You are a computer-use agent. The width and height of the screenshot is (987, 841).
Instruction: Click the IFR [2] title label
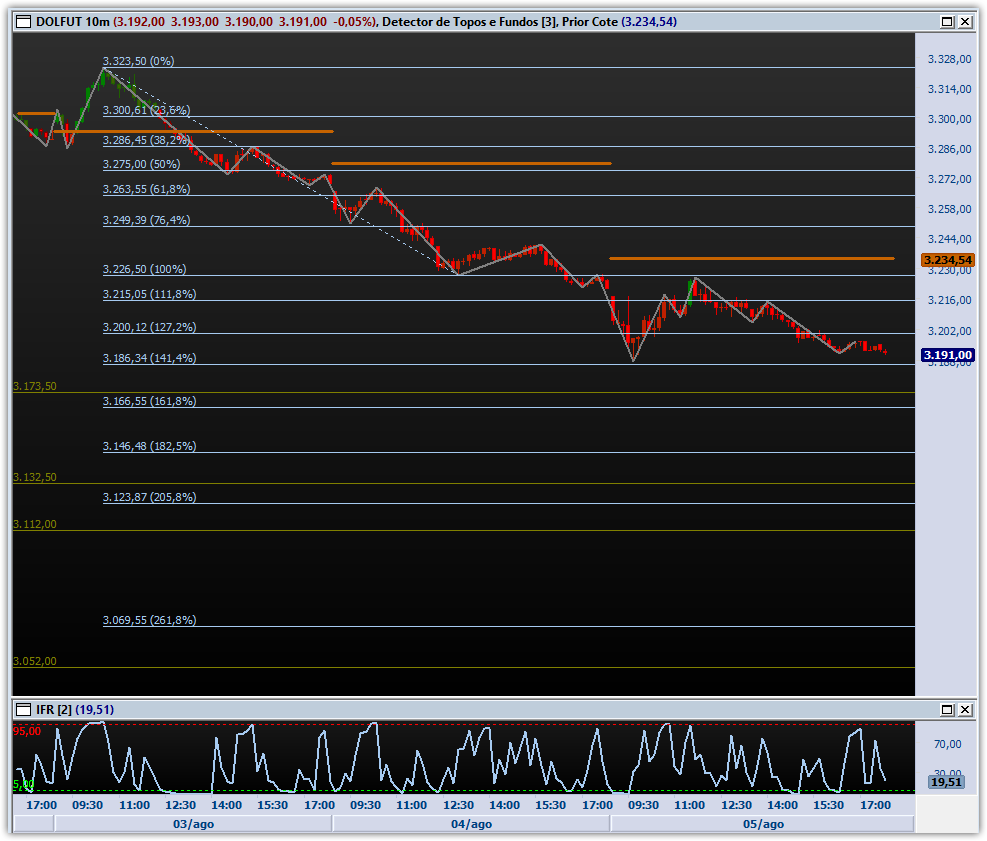(x=54, y=710)
